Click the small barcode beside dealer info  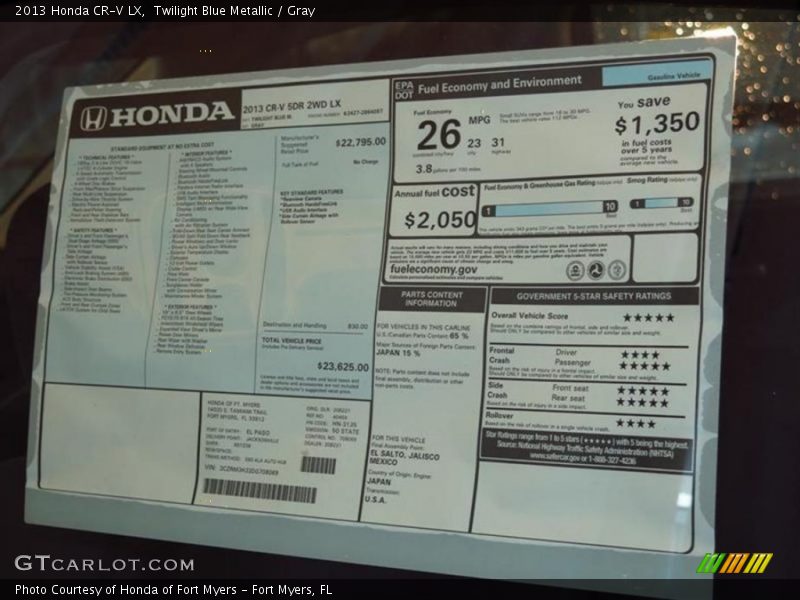(318, 465)
